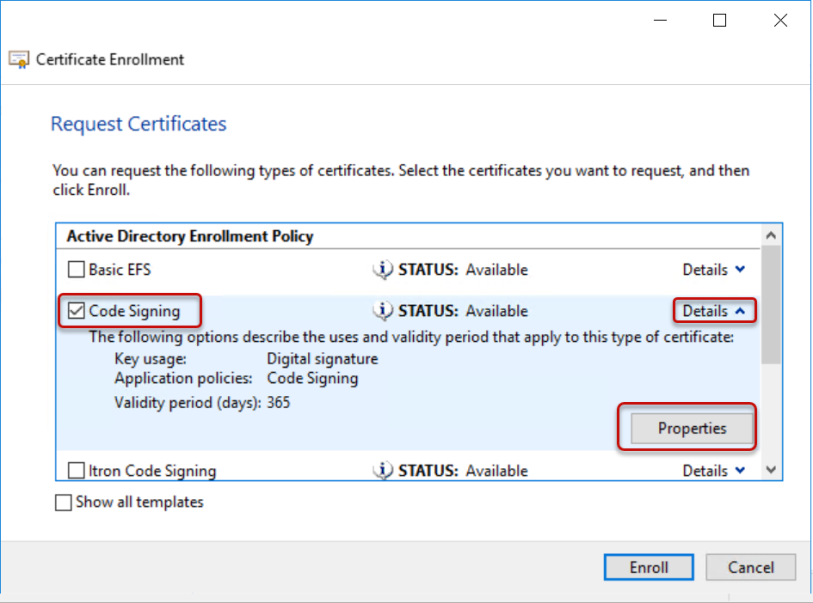Close the Certificate Enrollment dialog

(779, 20)
